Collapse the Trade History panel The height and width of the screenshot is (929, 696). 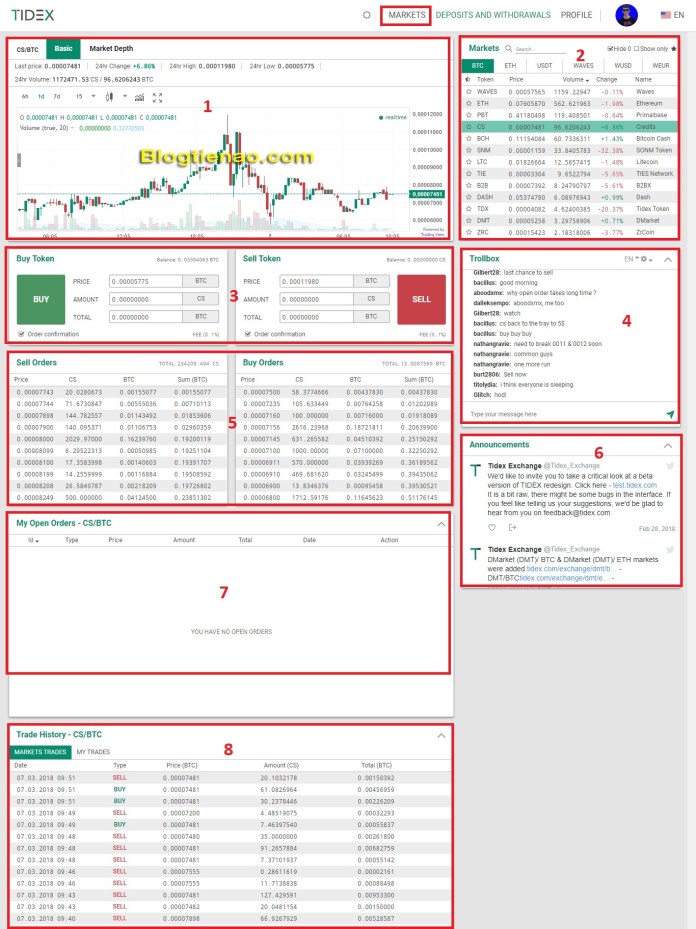coord(441,735)
